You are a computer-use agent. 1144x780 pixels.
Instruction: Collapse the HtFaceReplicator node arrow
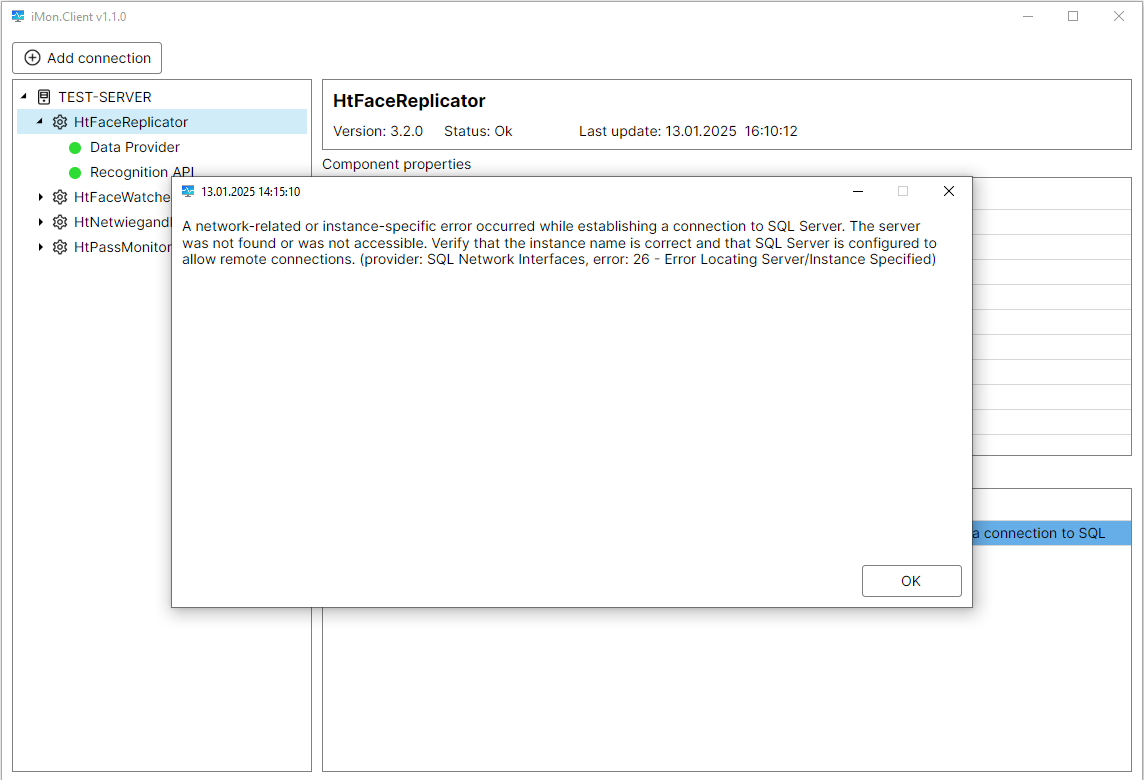[x=40, y=122]
